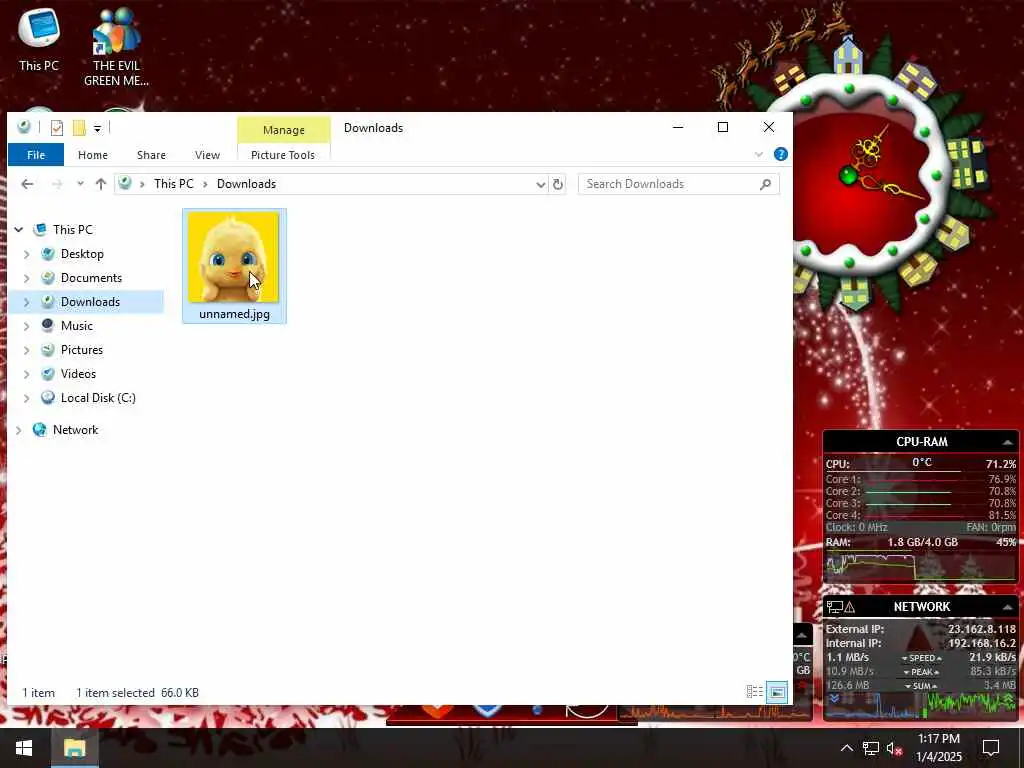The image size is (1024, 768).
Task: Collapse the NETWORK gadget panel
Action: pyautogui.click(x=1008, y=607)
